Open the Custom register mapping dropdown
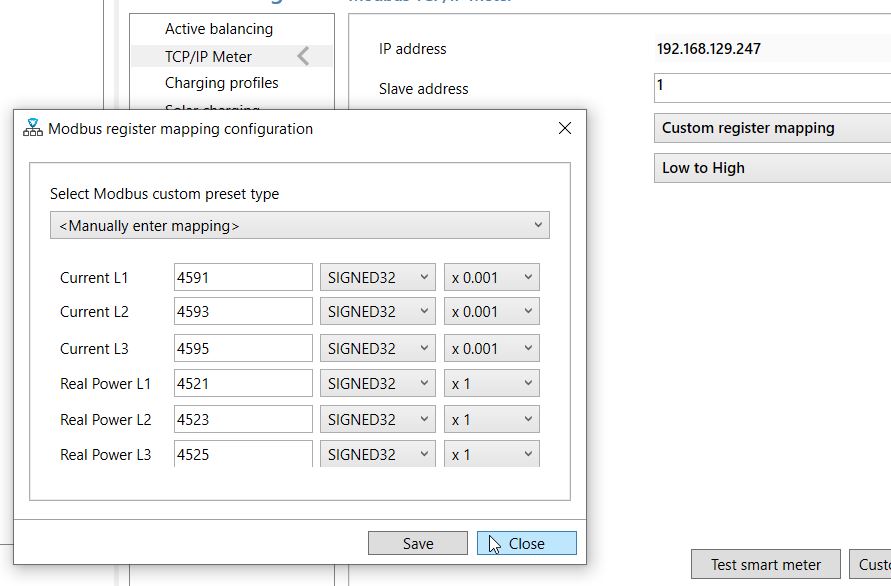The image size is (891, 586). tap(772, 128)
